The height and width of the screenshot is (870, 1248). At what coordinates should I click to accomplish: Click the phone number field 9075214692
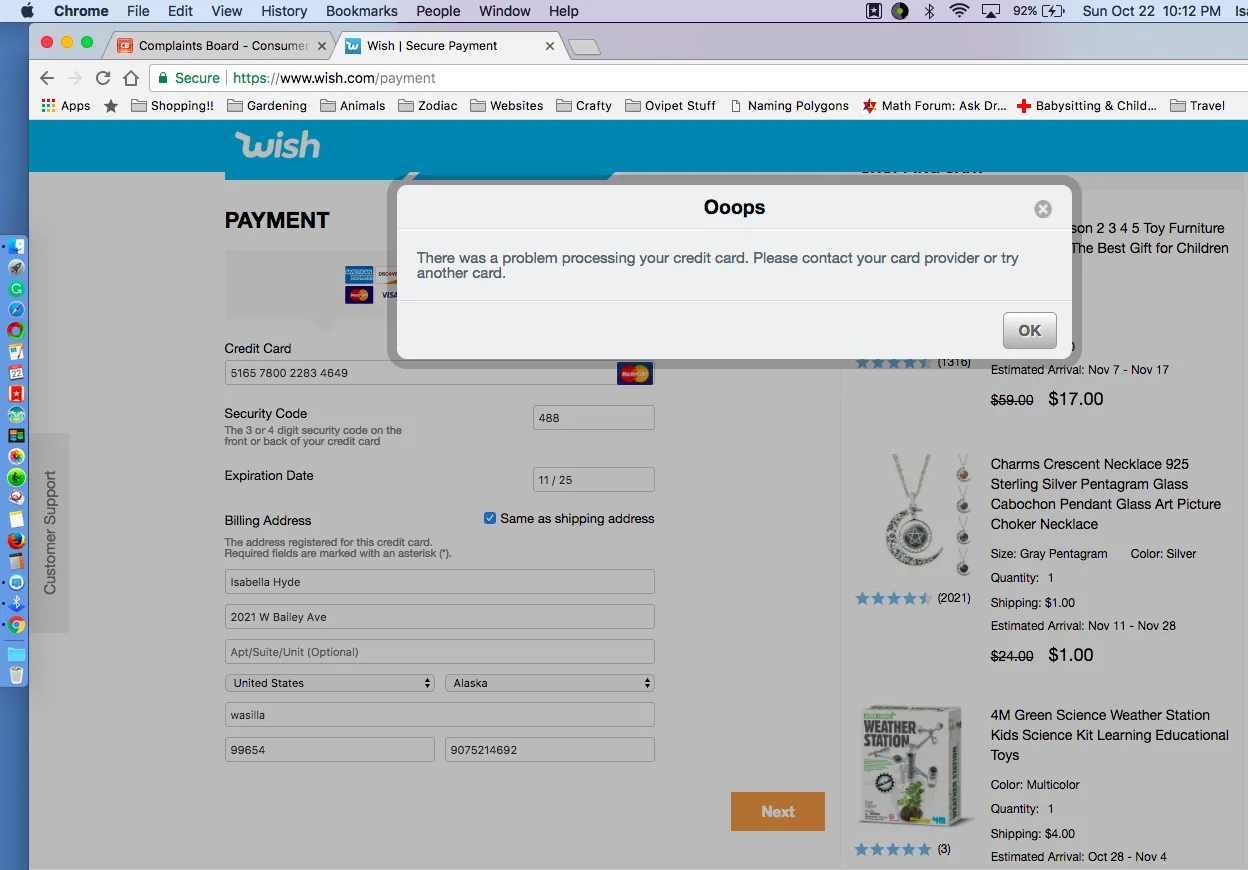pyautogui.click(x=550, y=750)
